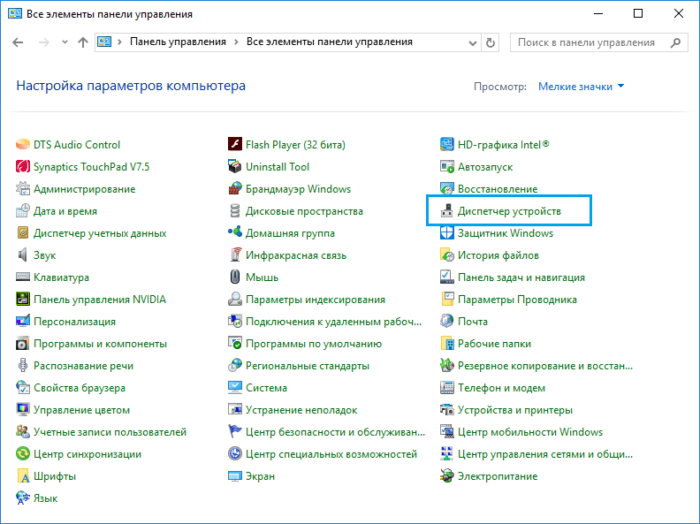Open the Клавиатура keyboard icon
The width and height of the screenshot is (700, 524).
point(22,277)
